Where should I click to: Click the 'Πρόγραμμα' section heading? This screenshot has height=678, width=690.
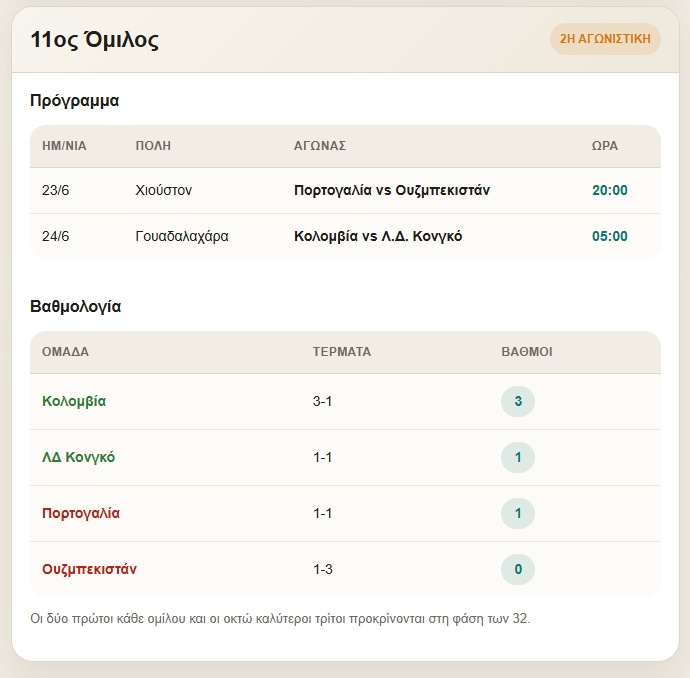tap(74, 101)
